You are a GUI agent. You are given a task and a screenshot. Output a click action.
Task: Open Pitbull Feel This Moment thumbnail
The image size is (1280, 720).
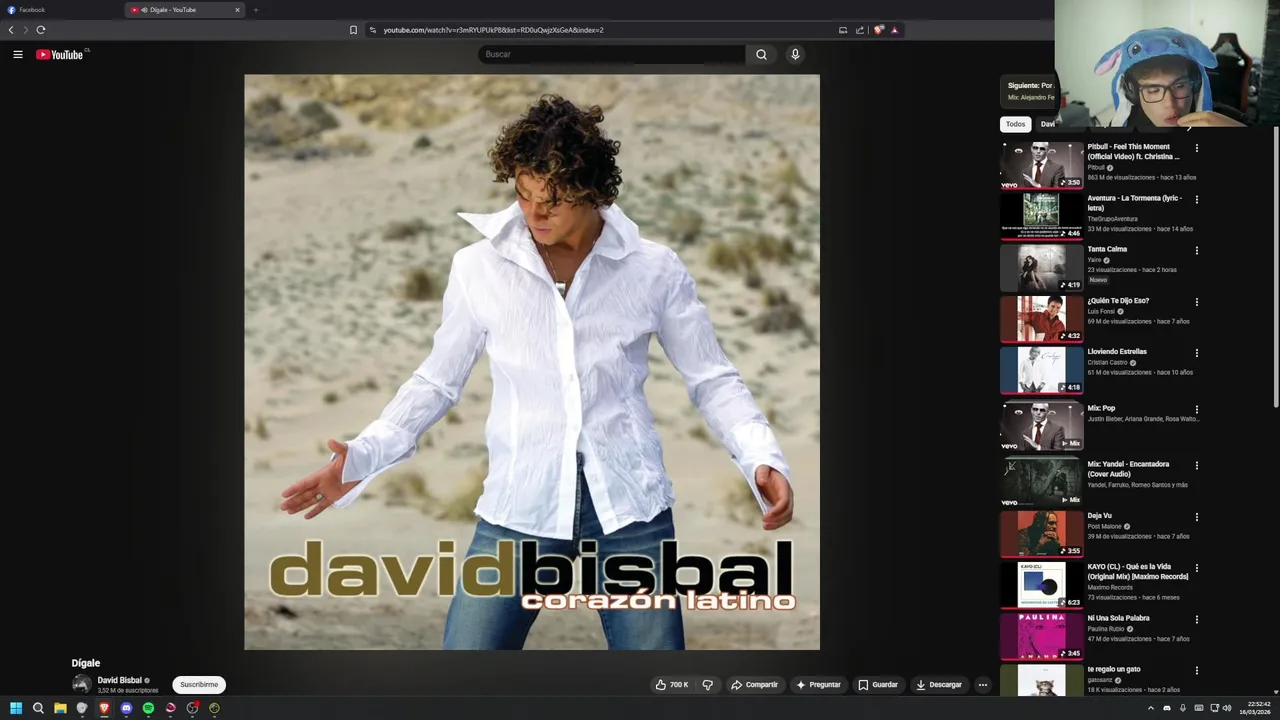[x=1041, y=165]
